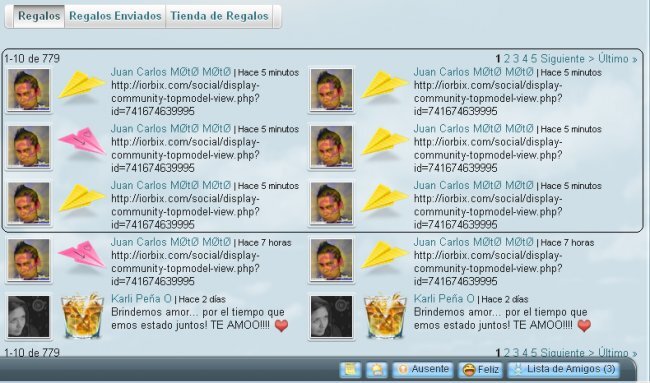Jump to Último page at top
650x383 pixels.
click(x=614, y=59)
